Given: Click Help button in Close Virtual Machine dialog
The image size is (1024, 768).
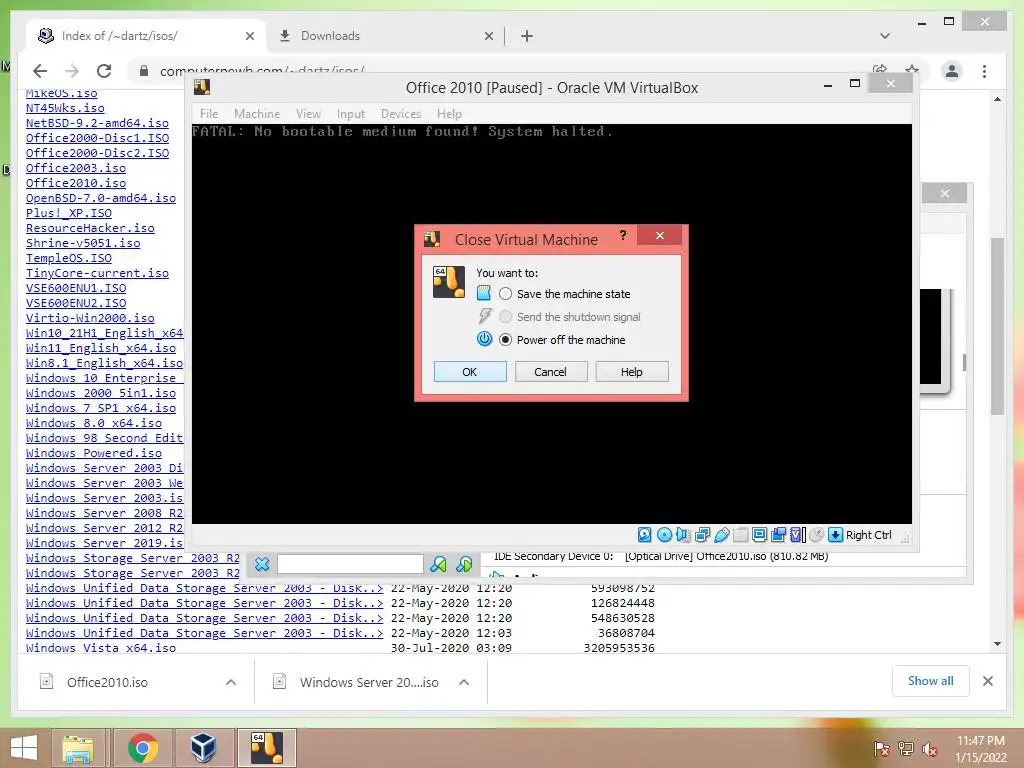Looking at the screenshot, I should coord(632,372).
